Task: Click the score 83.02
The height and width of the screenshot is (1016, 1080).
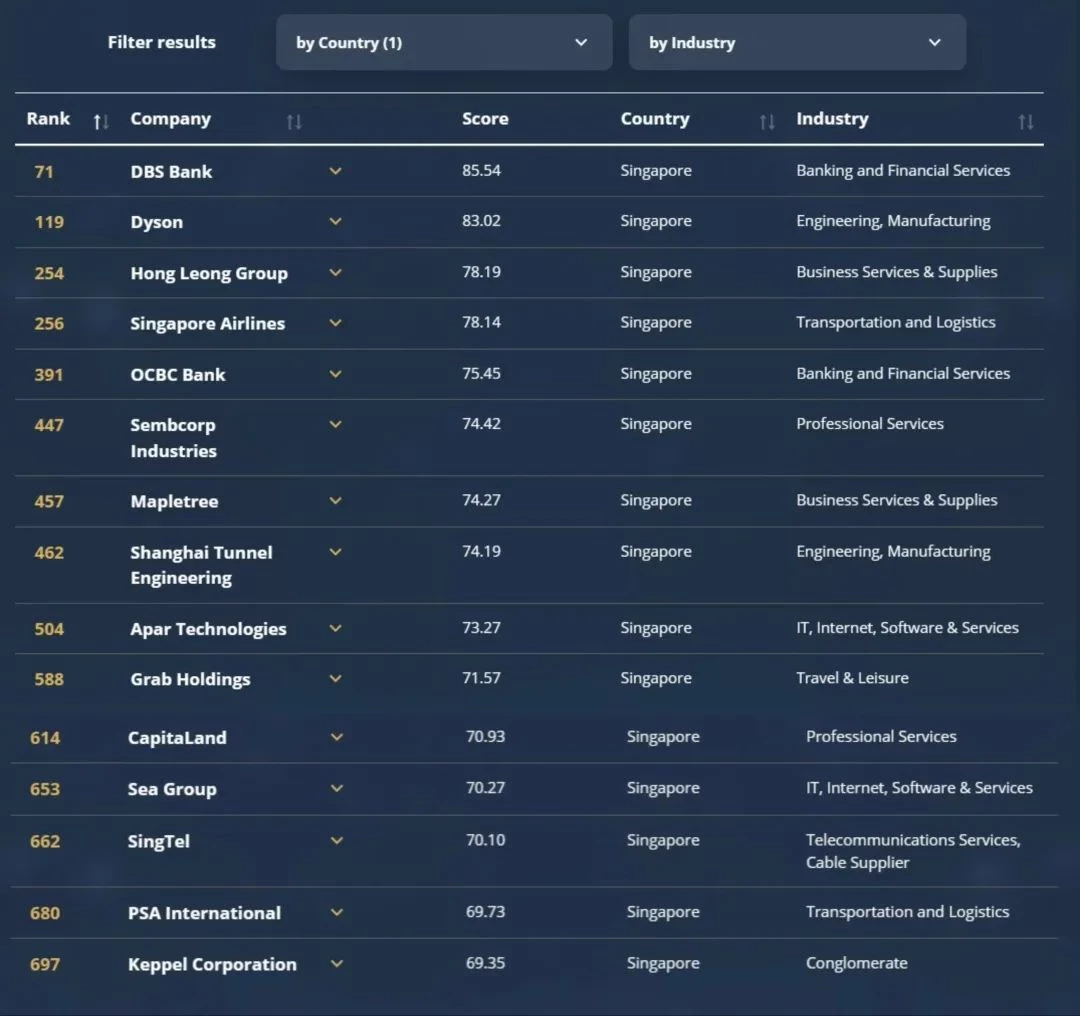Action: click(x=481, y=220)
